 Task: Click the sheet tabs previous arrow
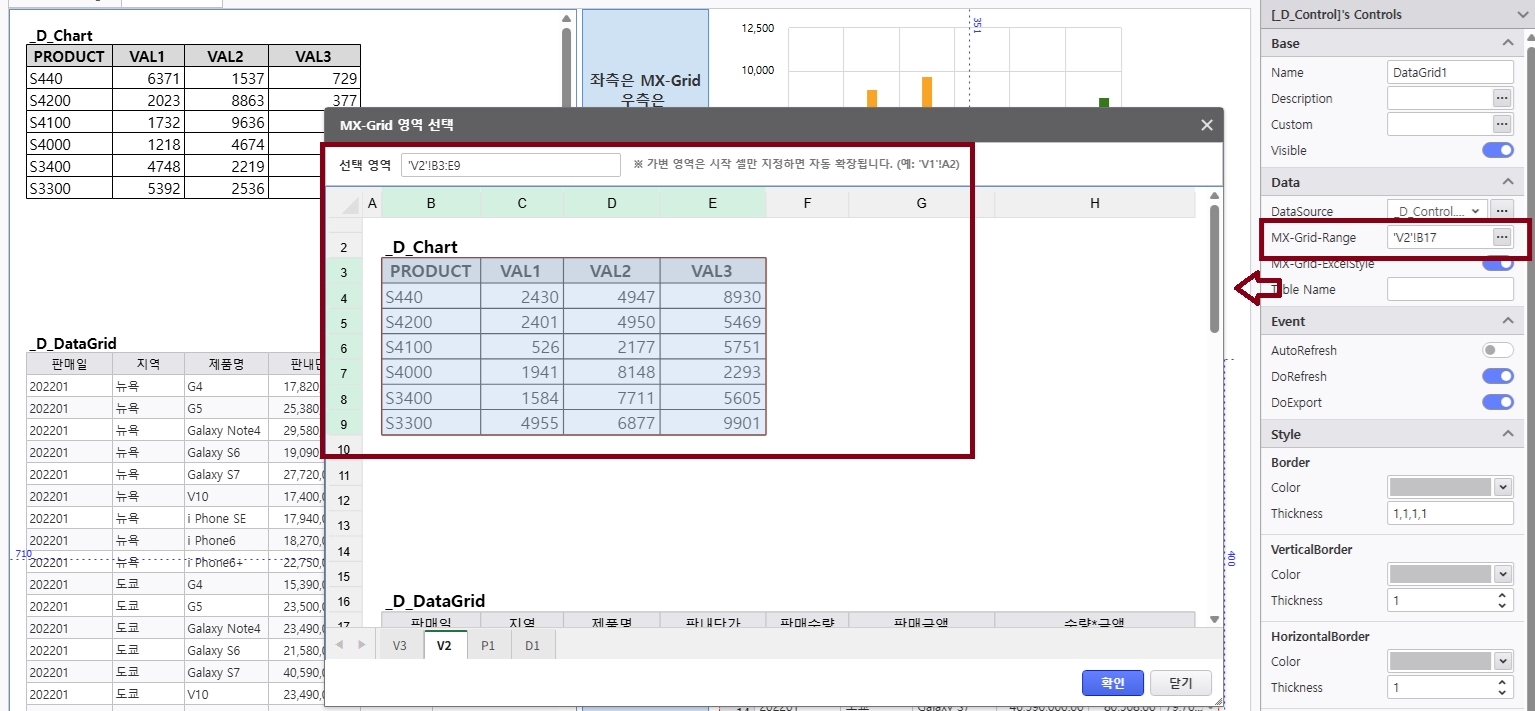(x=339, y=645)
